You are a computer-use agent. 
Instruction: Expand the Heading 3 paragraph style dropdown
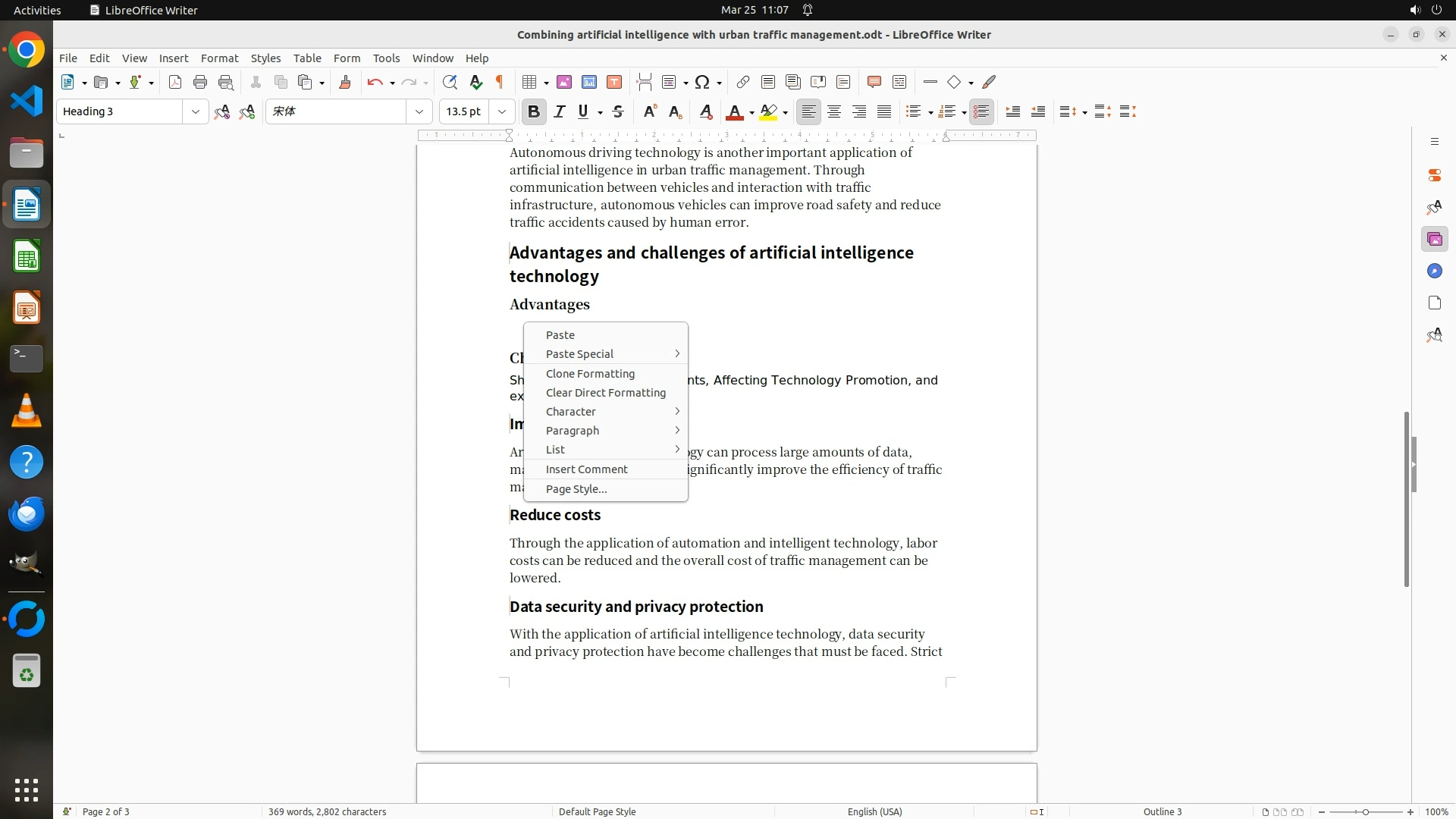coord(196,111)
